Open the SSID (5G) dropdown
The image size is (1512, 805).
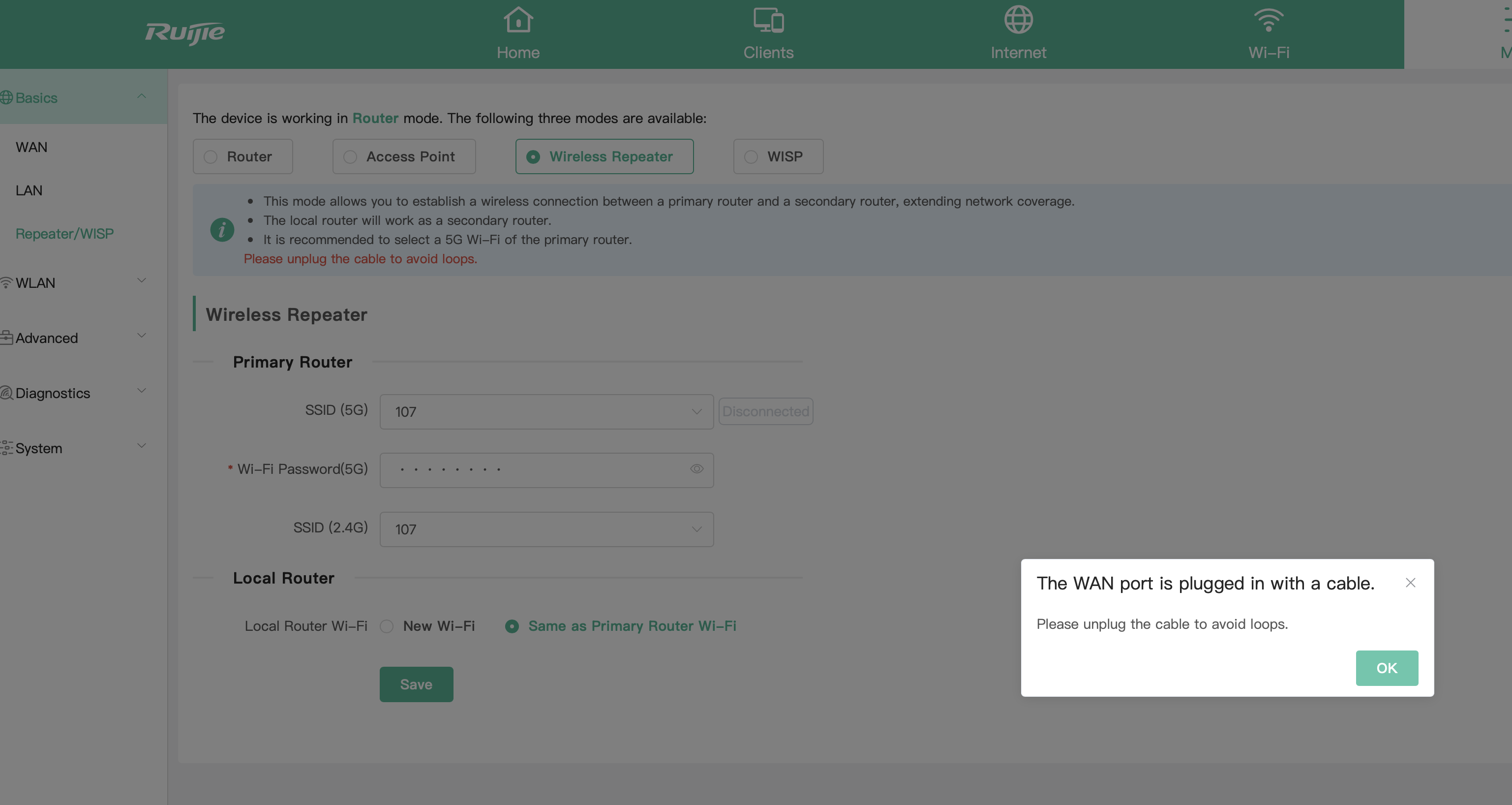546,411
